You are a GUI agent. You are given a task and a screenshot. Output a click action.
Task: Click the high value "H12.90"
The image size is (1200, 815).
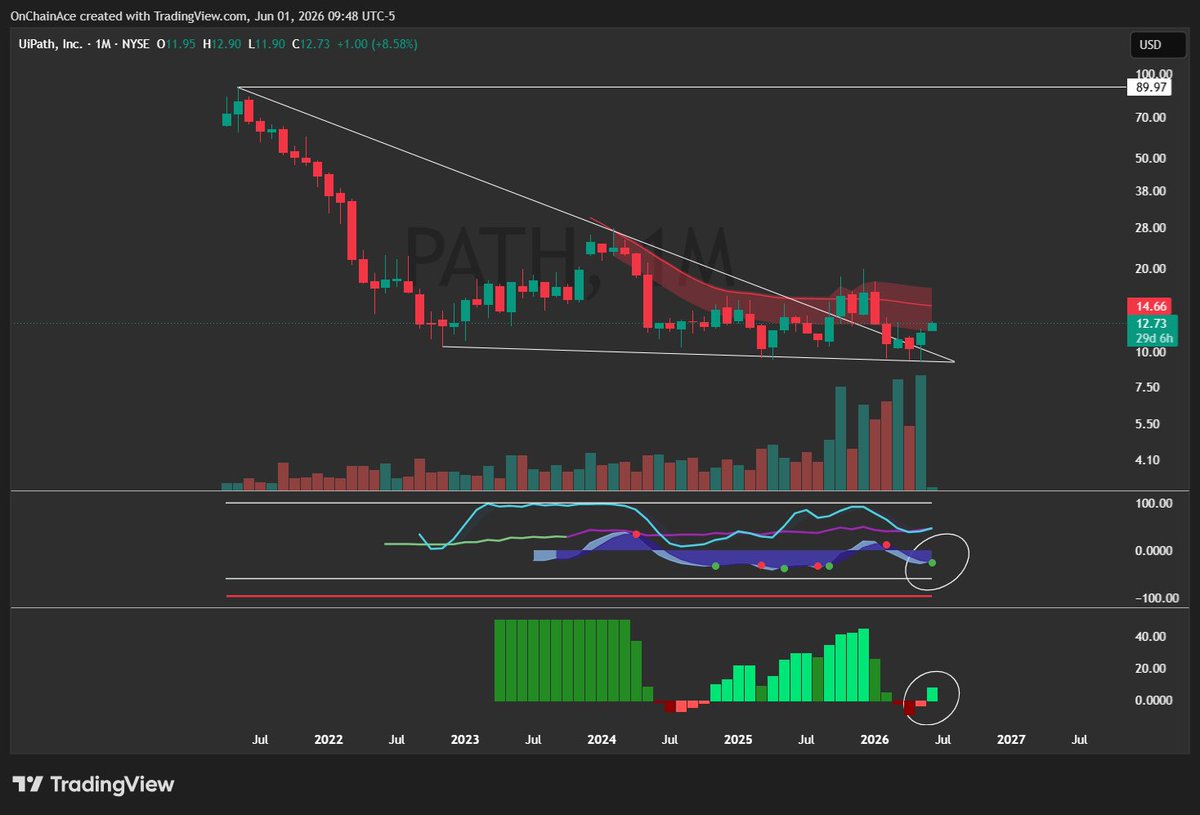(x=222, y=44)
